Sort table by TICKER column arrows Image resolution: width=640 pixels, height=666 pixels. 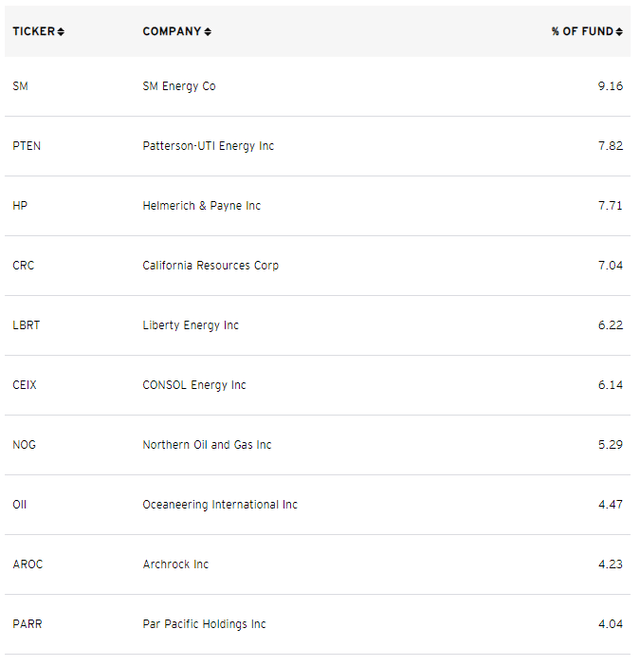pos(61,32)
